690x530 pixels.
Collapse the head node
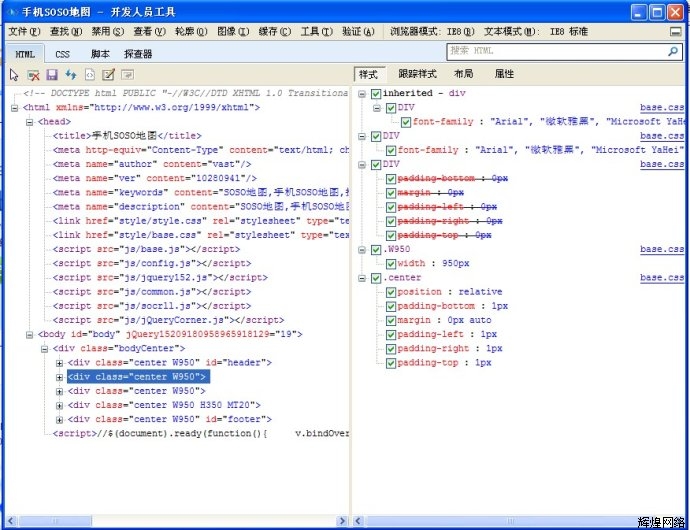click(29, 122)
